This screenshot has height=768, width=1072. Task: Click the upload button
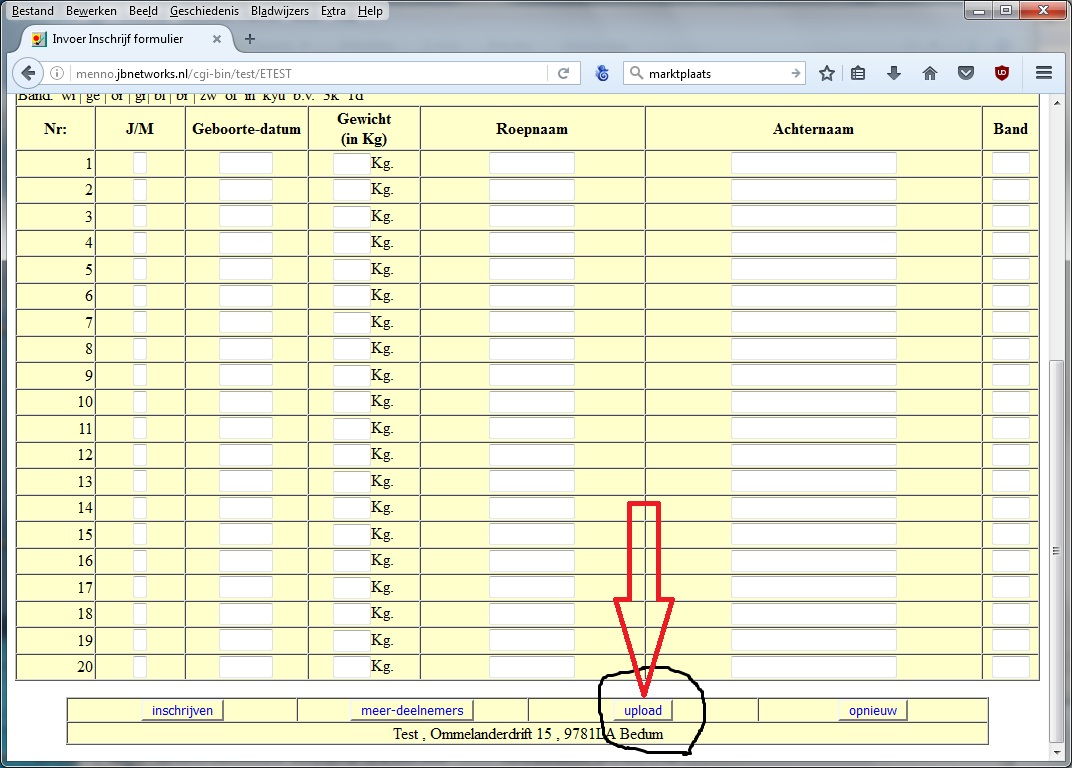click(643, 710)
